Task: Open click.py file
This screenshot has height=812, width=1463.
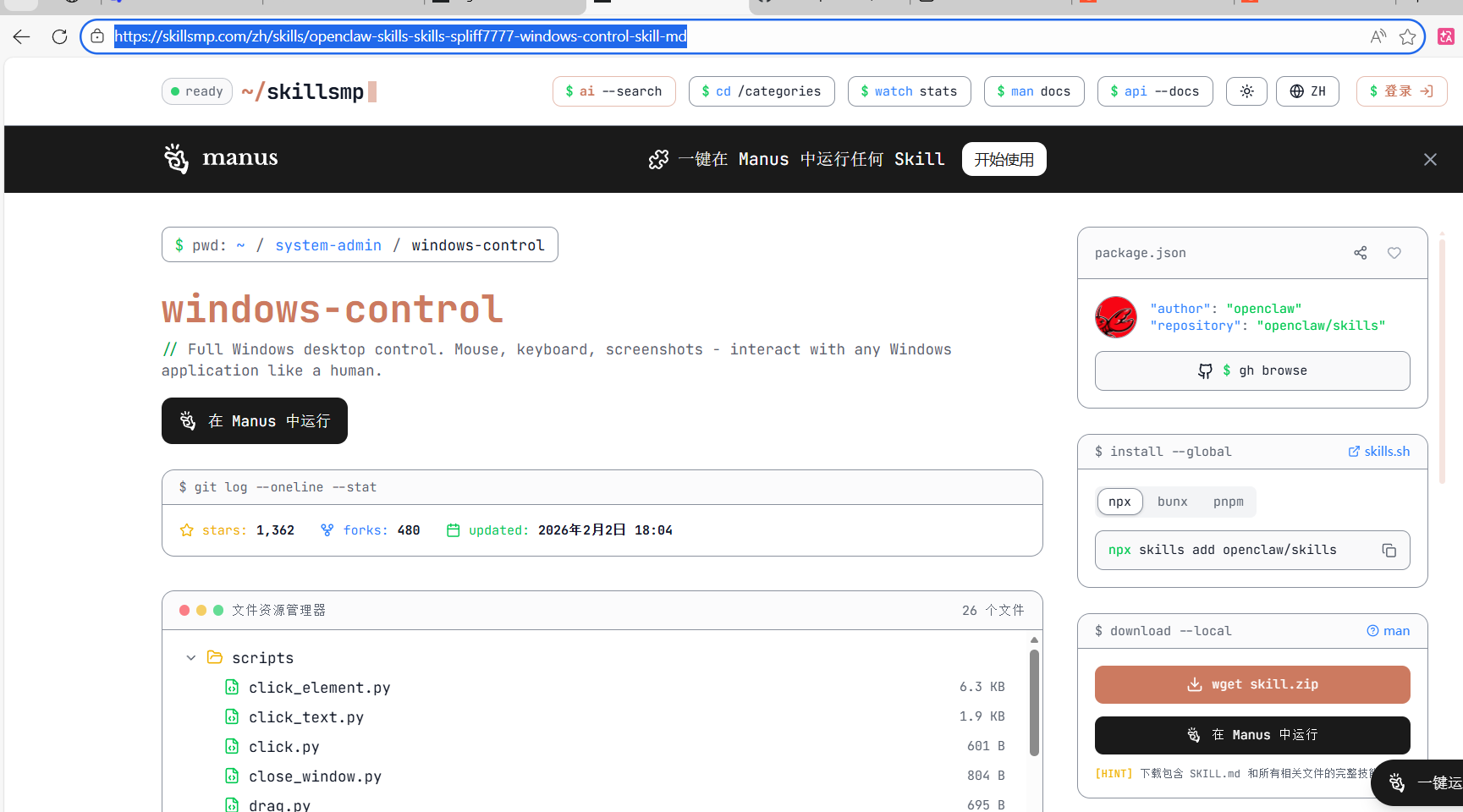Action: pyautogui.click(x=284, y=747)
